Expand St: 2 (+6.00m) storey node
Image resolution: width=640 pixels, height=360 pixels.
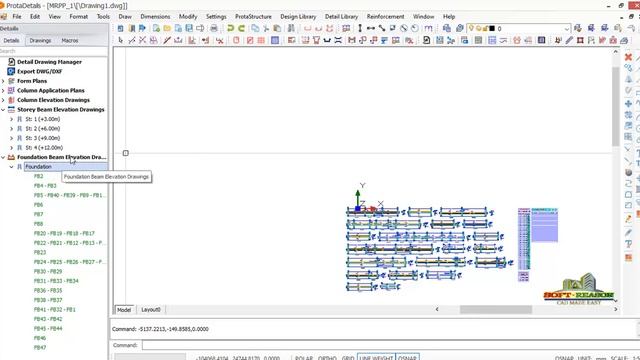coord(11,129)
